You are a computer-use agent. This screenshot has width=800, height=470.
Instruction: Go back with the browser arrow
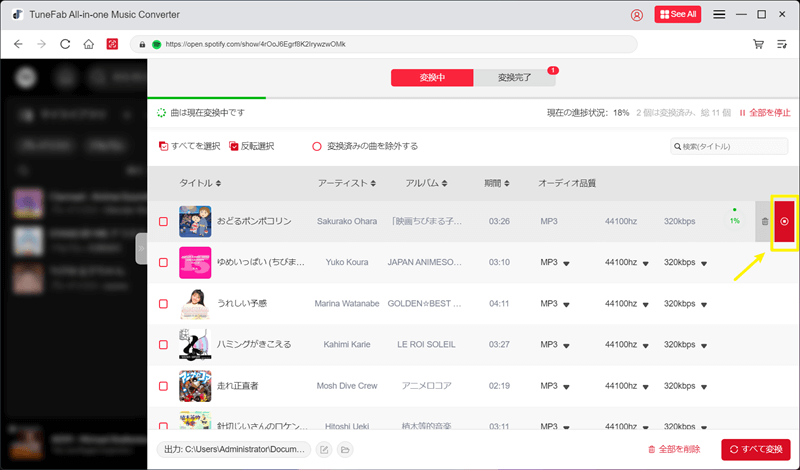point(18,44)
